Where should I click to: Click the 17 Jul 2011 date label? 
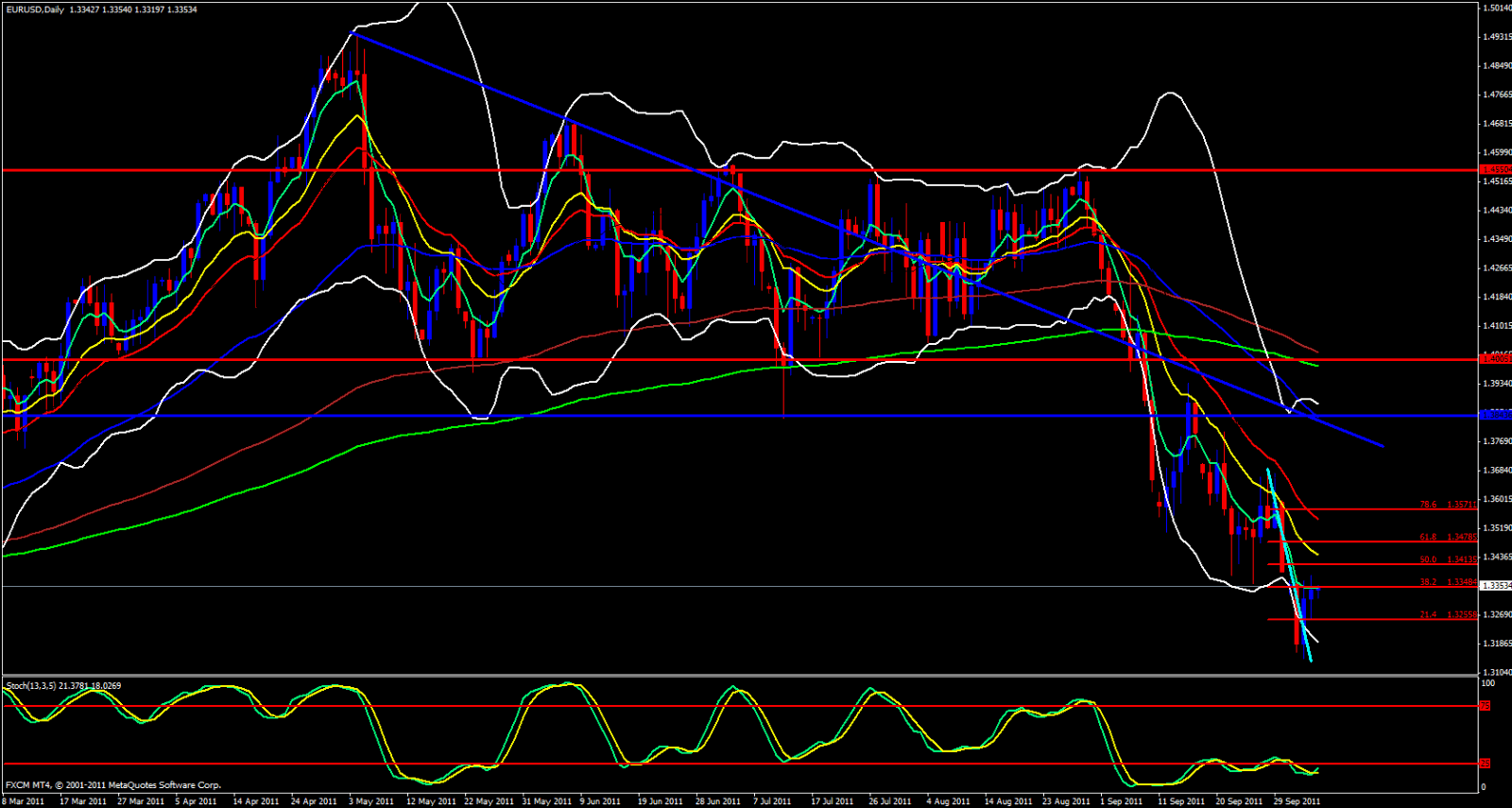[833, 801]
